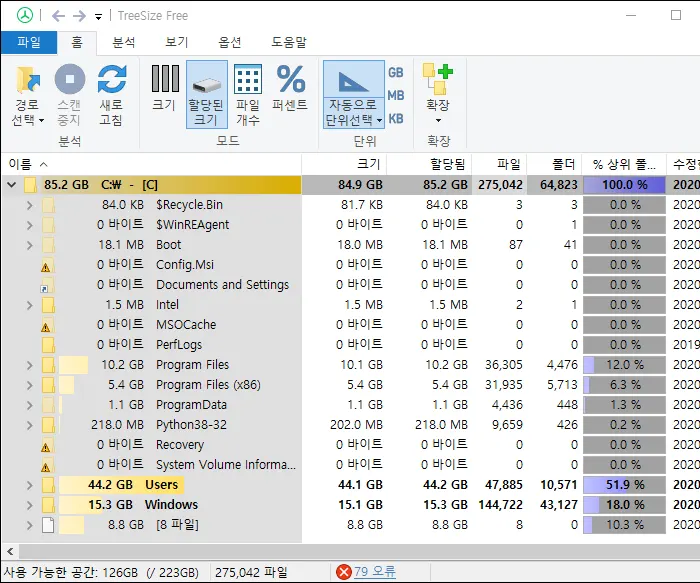
Task: Switch to the 보기 ribbon tab
Action: [x=177, y=42]
